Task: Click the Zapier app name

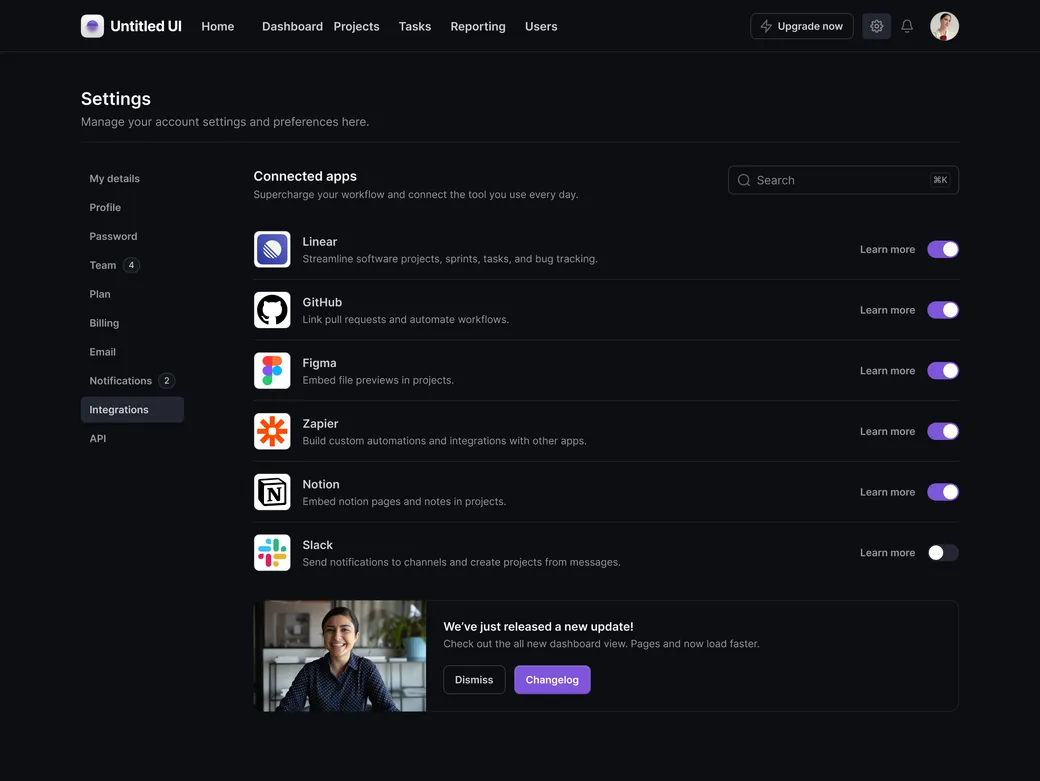Action: tap(320, 424)
